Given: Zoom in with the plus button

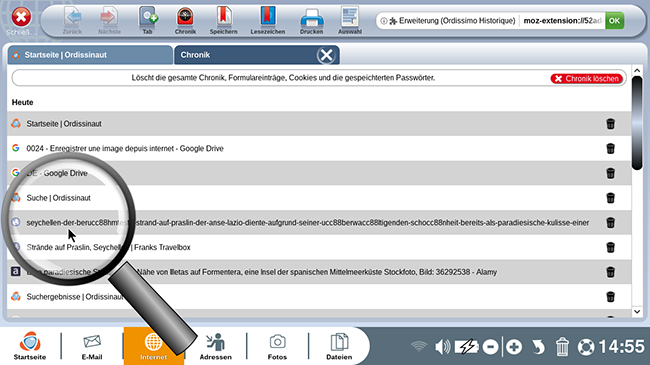Looking at the screenshot, I should [514, 347].
